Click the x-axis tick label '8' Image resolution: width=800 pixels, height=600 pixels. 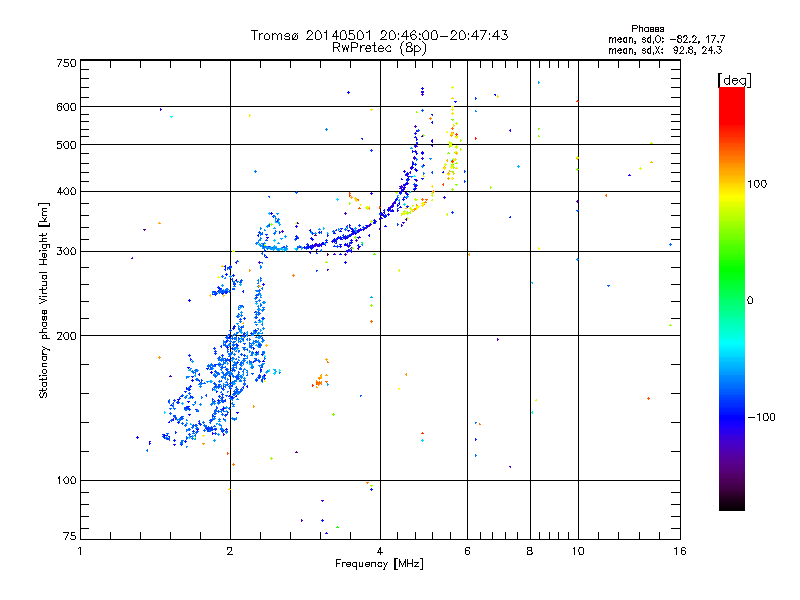point(530,551)
